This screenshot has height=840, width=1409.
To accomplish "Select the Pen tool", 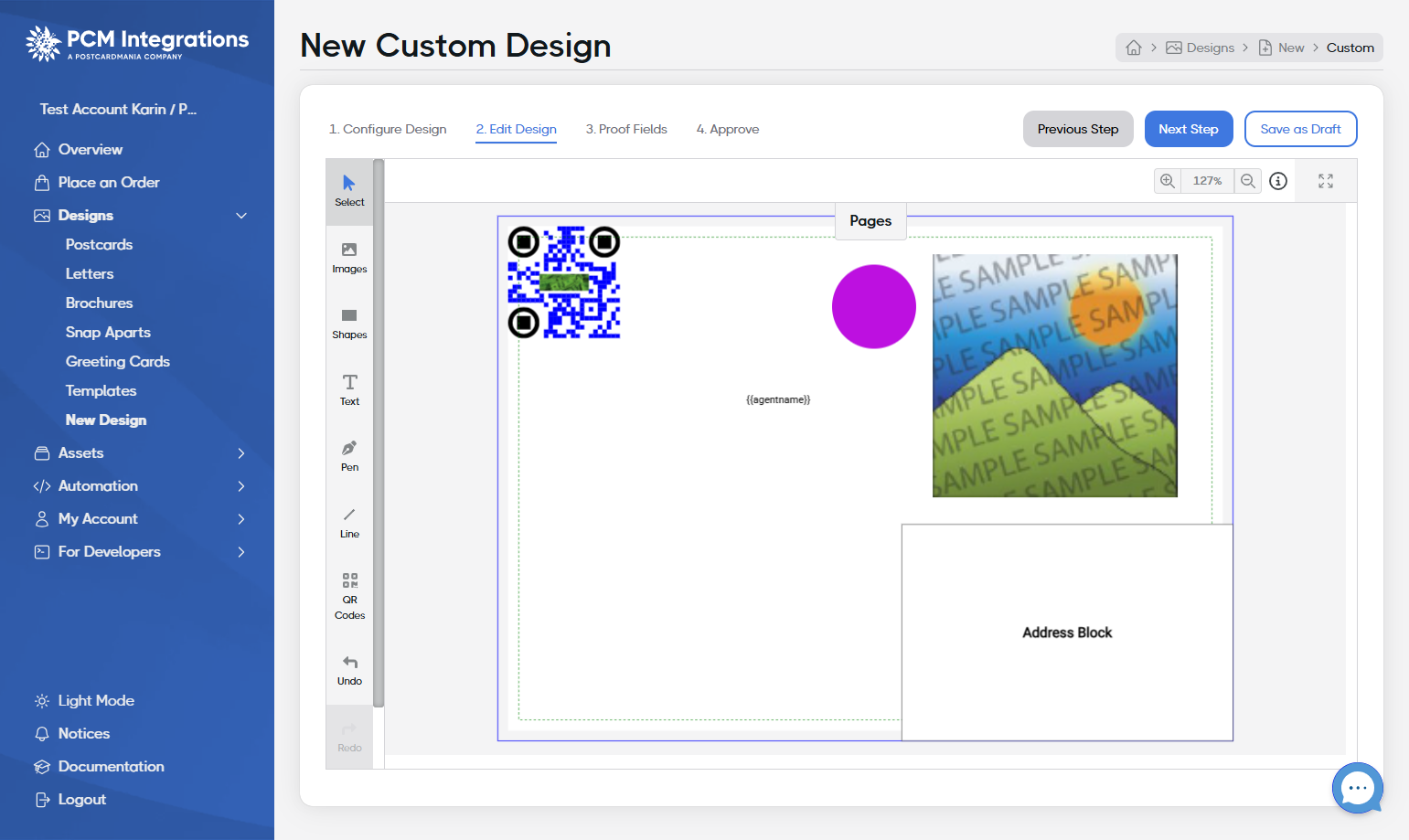I will [349, 457].
